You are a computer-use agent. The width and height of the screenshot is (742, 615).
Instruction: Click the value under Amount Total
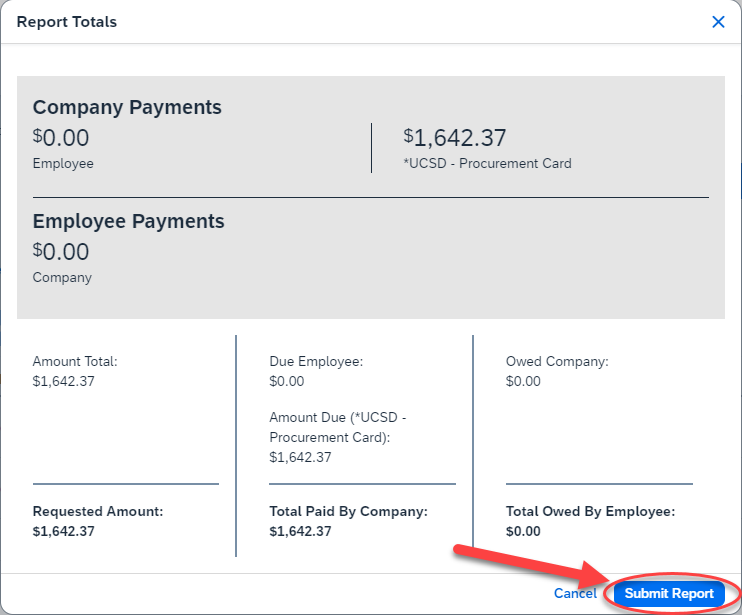coord(64,381)
